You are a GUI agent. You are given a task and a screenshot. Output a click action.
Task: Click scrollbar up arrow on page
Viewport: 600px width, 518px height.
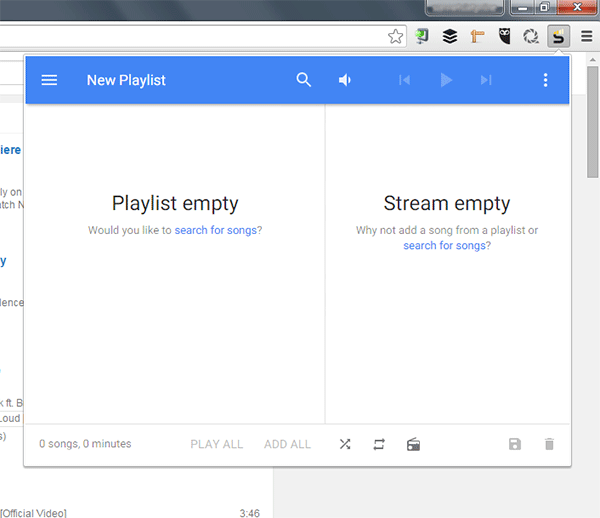(593, 60)
